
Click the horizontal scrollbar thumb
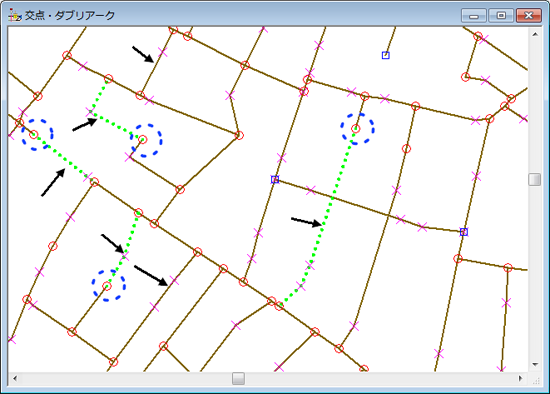pos(239,379)
